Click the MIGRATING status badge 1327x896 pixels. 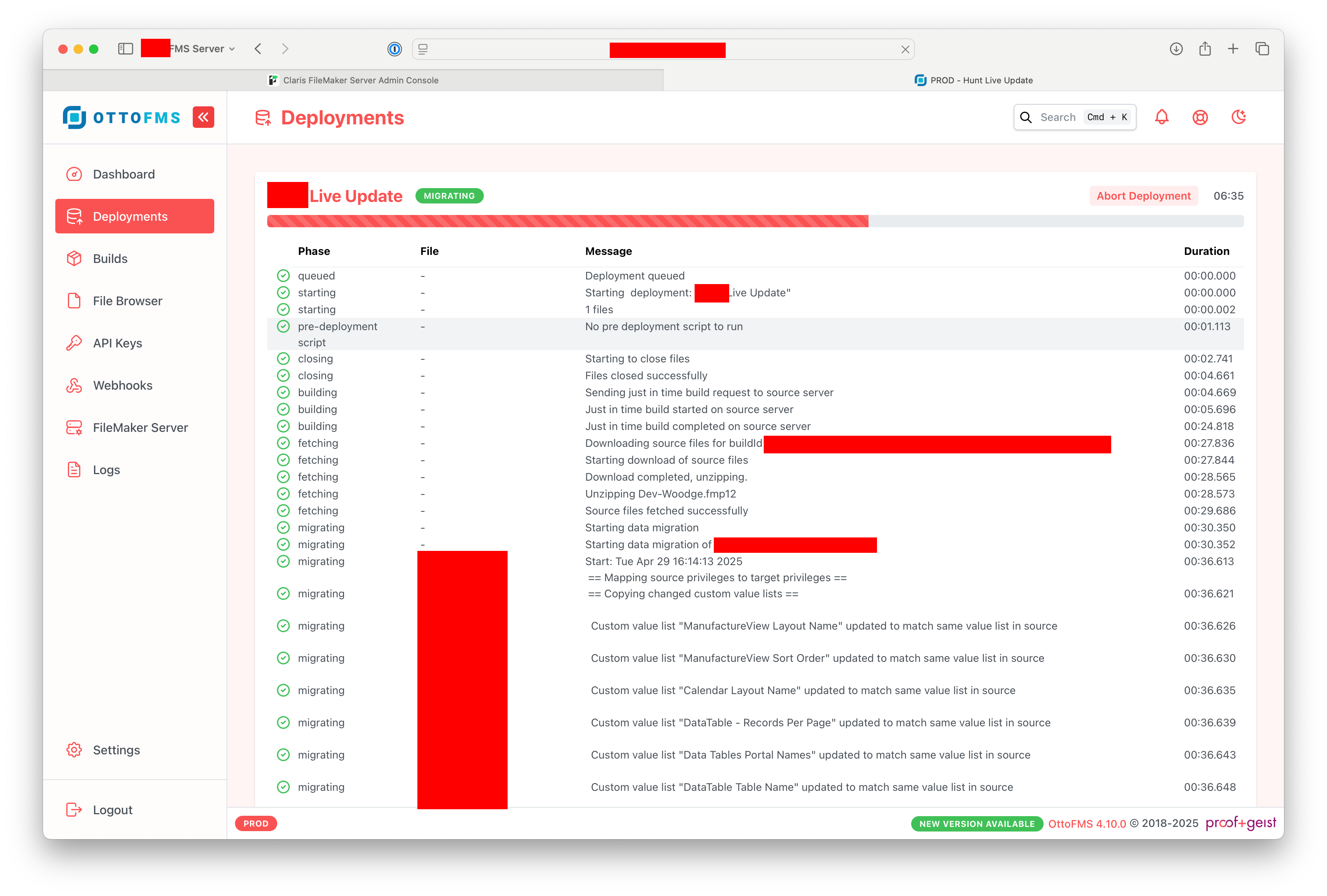[x=449, y=196]
